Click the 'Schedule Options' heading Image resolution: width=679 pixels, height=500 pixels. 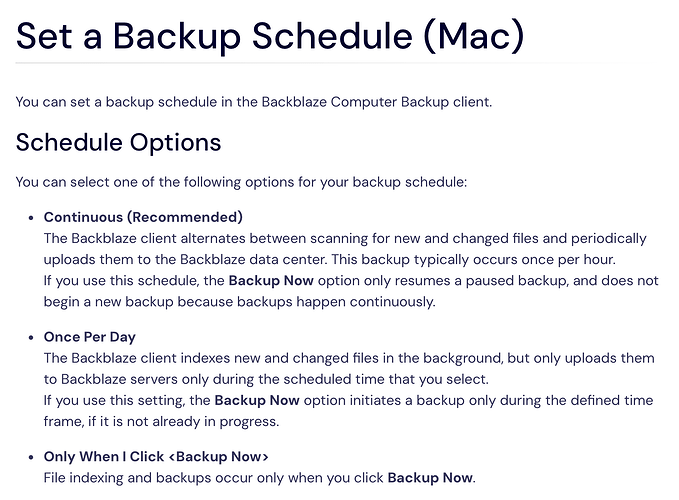click(118, 142)
